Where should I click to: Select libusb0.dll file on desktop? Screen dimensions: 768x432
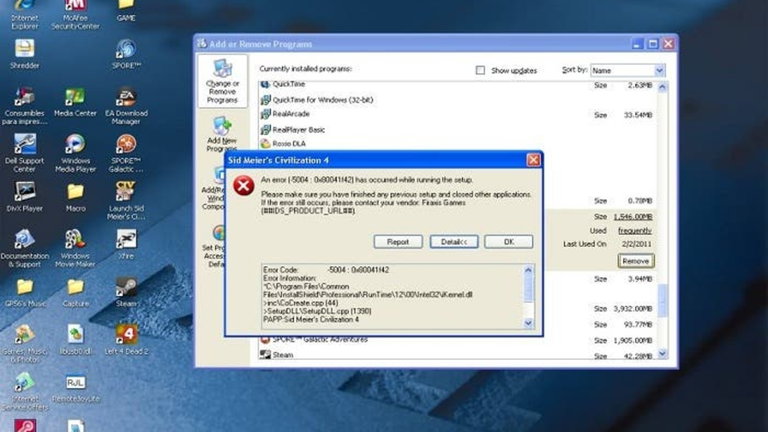click(x=75, y=339)
